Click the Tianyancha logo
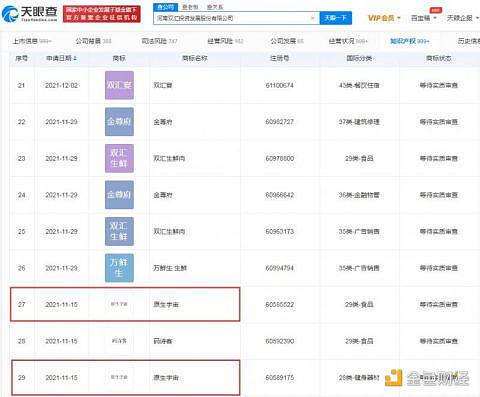The width and height of the screenshot is (480, 397). (x=29, y=14)
